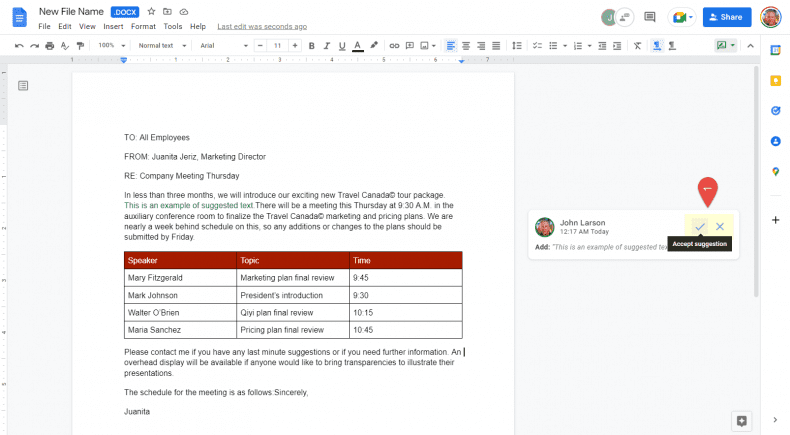The image size is (790, 435).
Task: Star the document New File Name
Action: pos(152,11)
